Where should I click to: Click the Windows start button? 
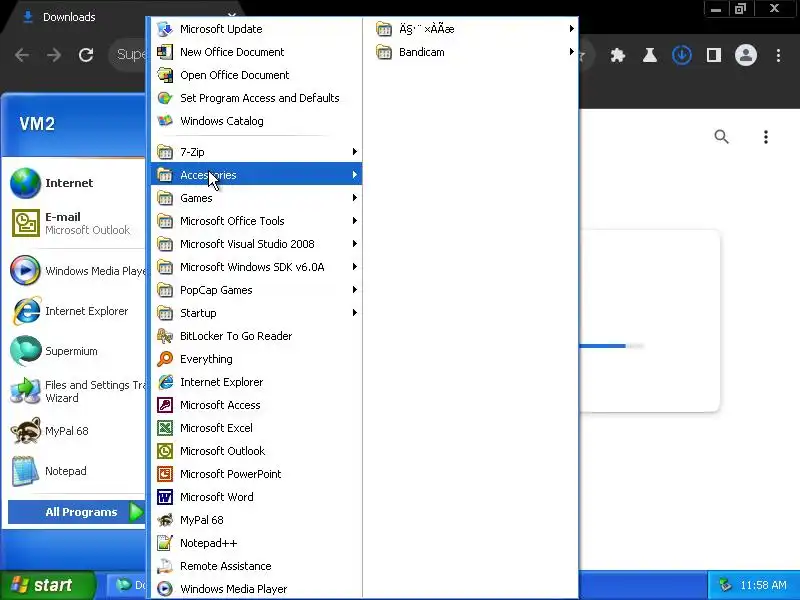[47, 585]
